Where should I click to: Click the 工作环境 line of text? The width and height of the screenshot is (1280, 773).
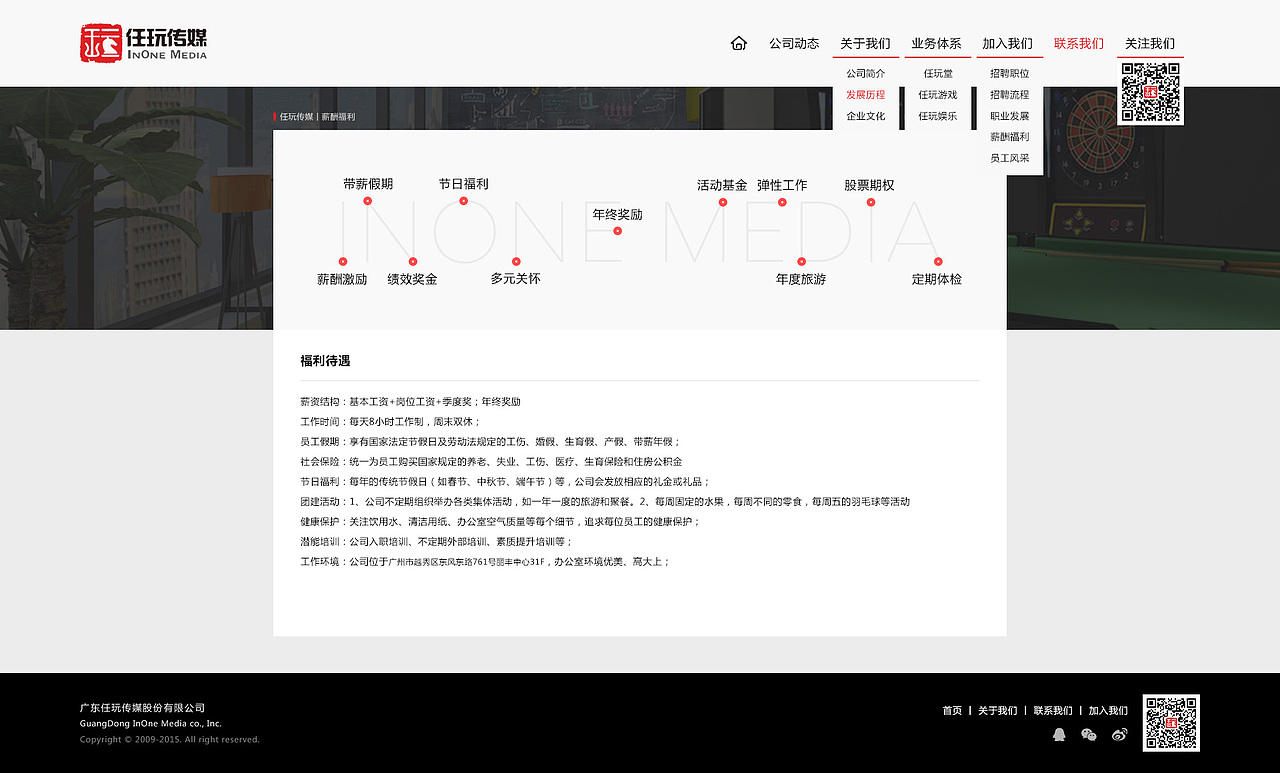click(485, 561)
